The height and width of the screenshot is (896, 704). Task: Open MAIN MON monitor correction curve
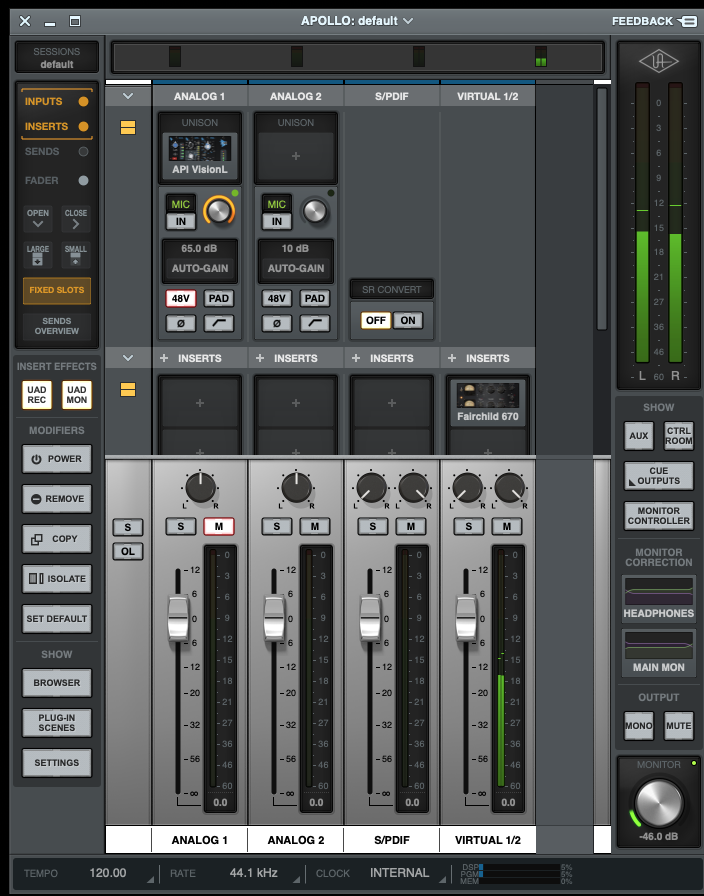click(x=658, y=653)
